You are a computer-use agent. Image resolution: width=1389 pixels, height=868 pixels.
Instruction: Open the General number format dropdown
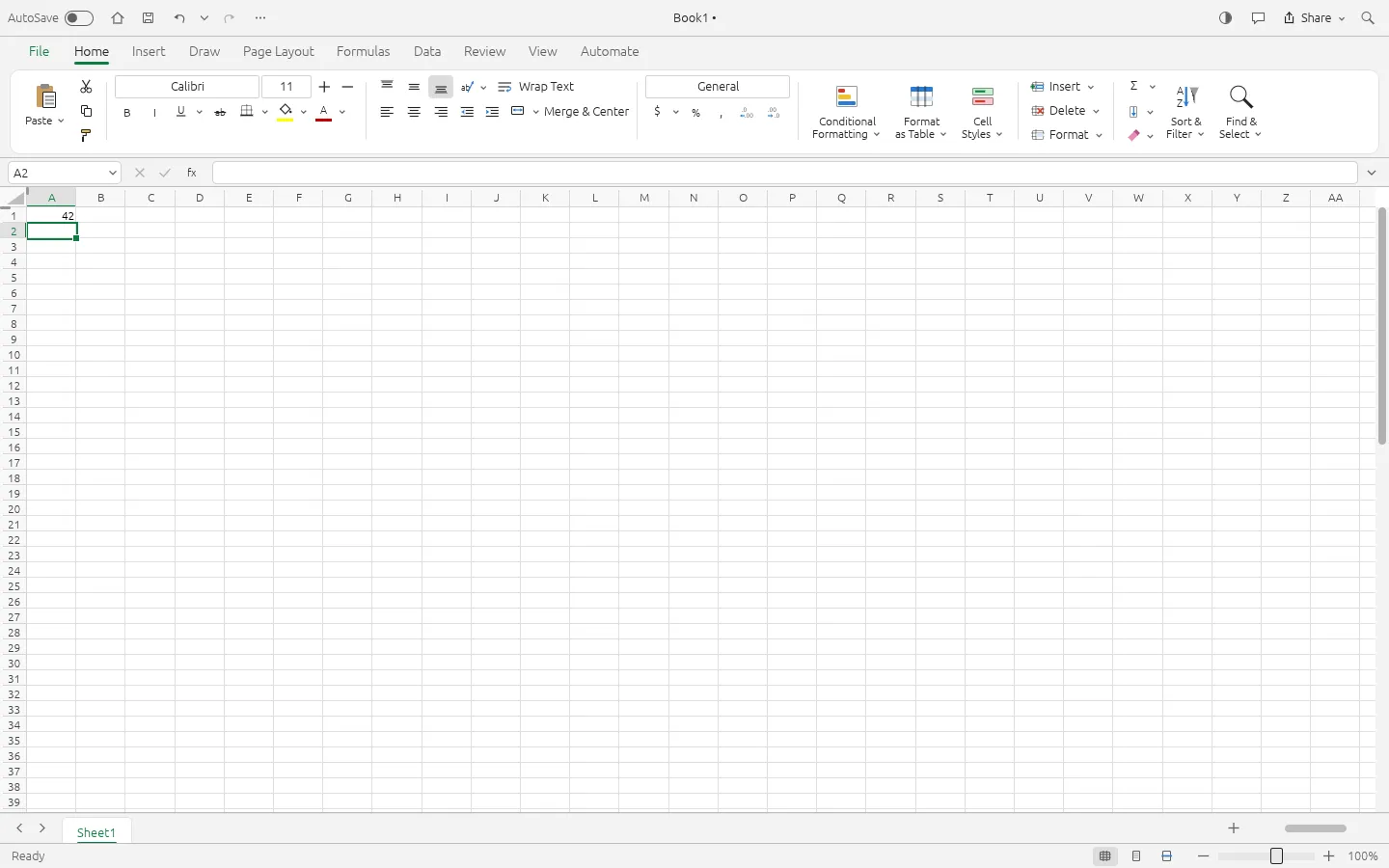click(718, 87)
